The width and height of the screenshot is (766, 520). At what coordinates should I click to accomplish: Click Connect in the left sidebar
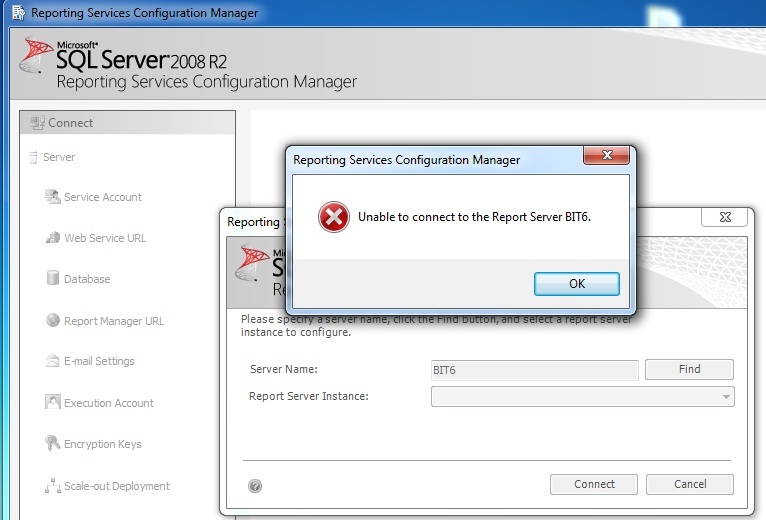[x=128, y=123]
